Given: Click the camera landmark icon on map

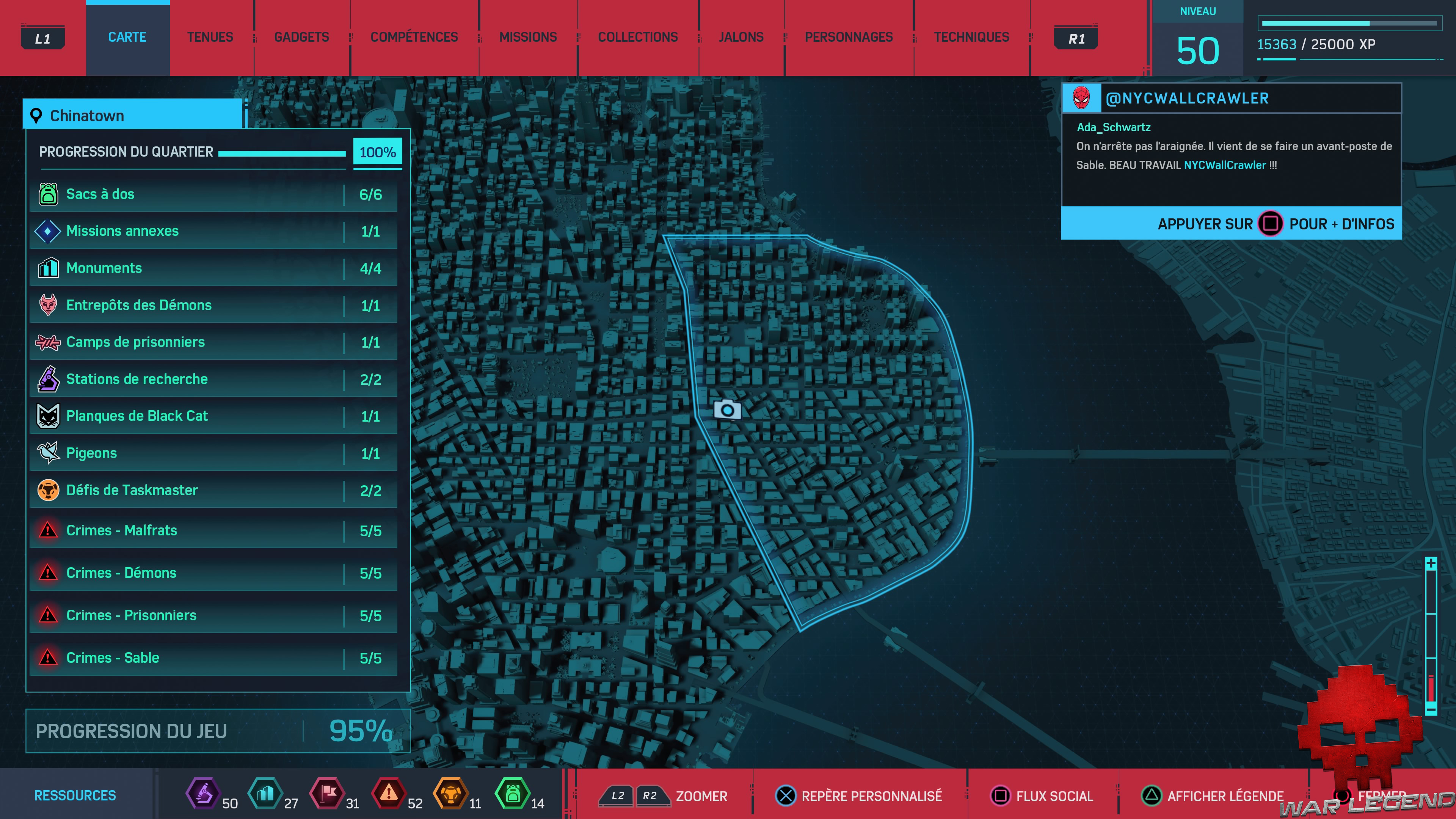Looking at the screenshot, I should (727, 409).
